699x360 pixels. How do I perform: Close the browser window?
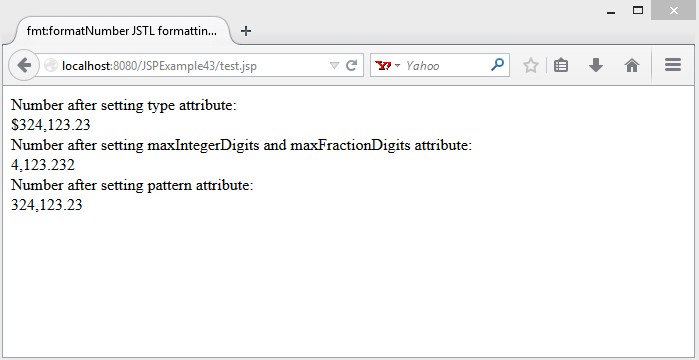pos(674,10)
